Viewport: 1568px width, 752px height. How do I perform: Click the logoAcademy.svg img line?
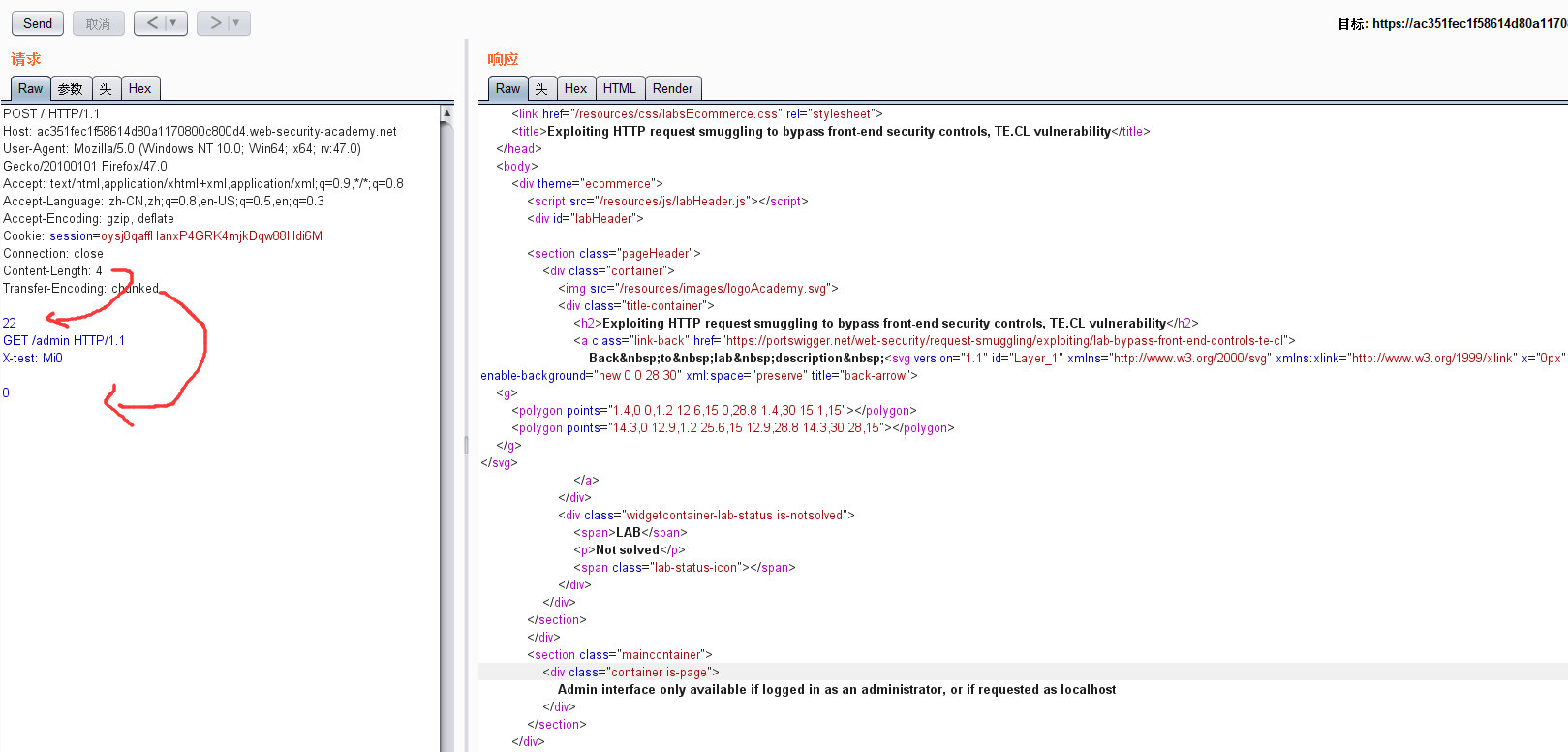[x=698, y=288]
